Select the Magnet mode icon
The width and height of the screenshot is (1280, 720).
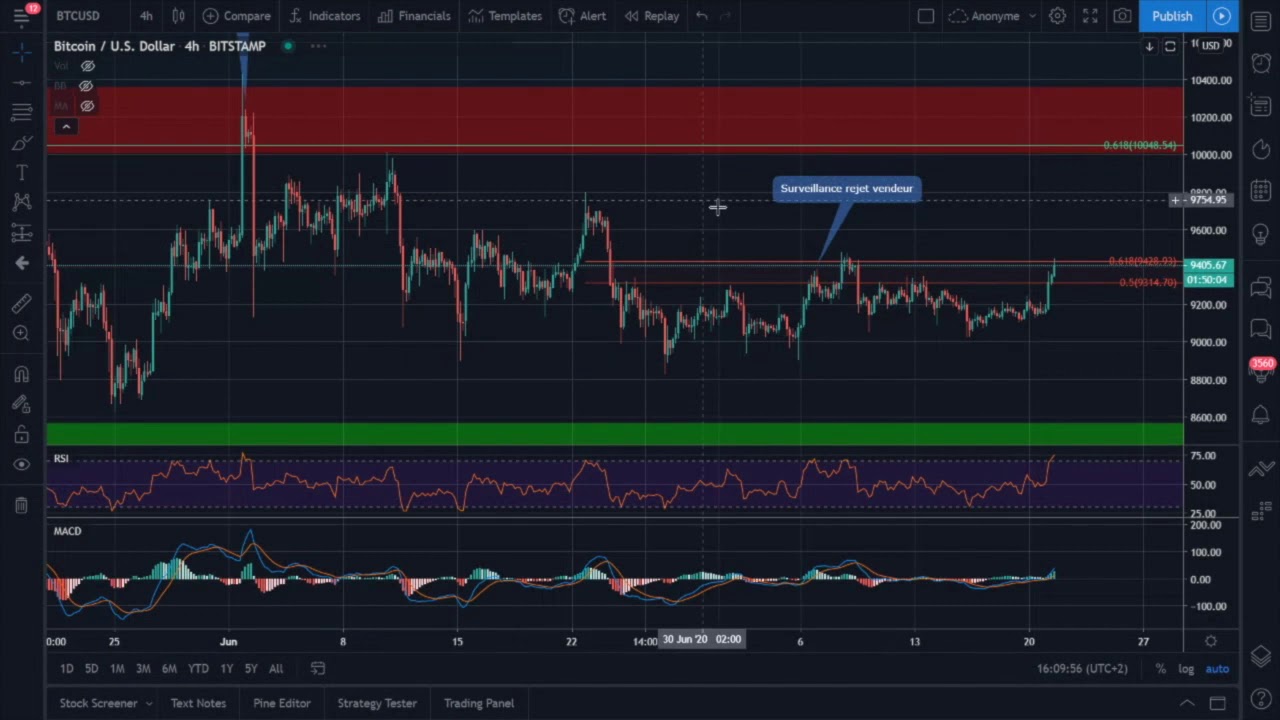tap(22, 373)
